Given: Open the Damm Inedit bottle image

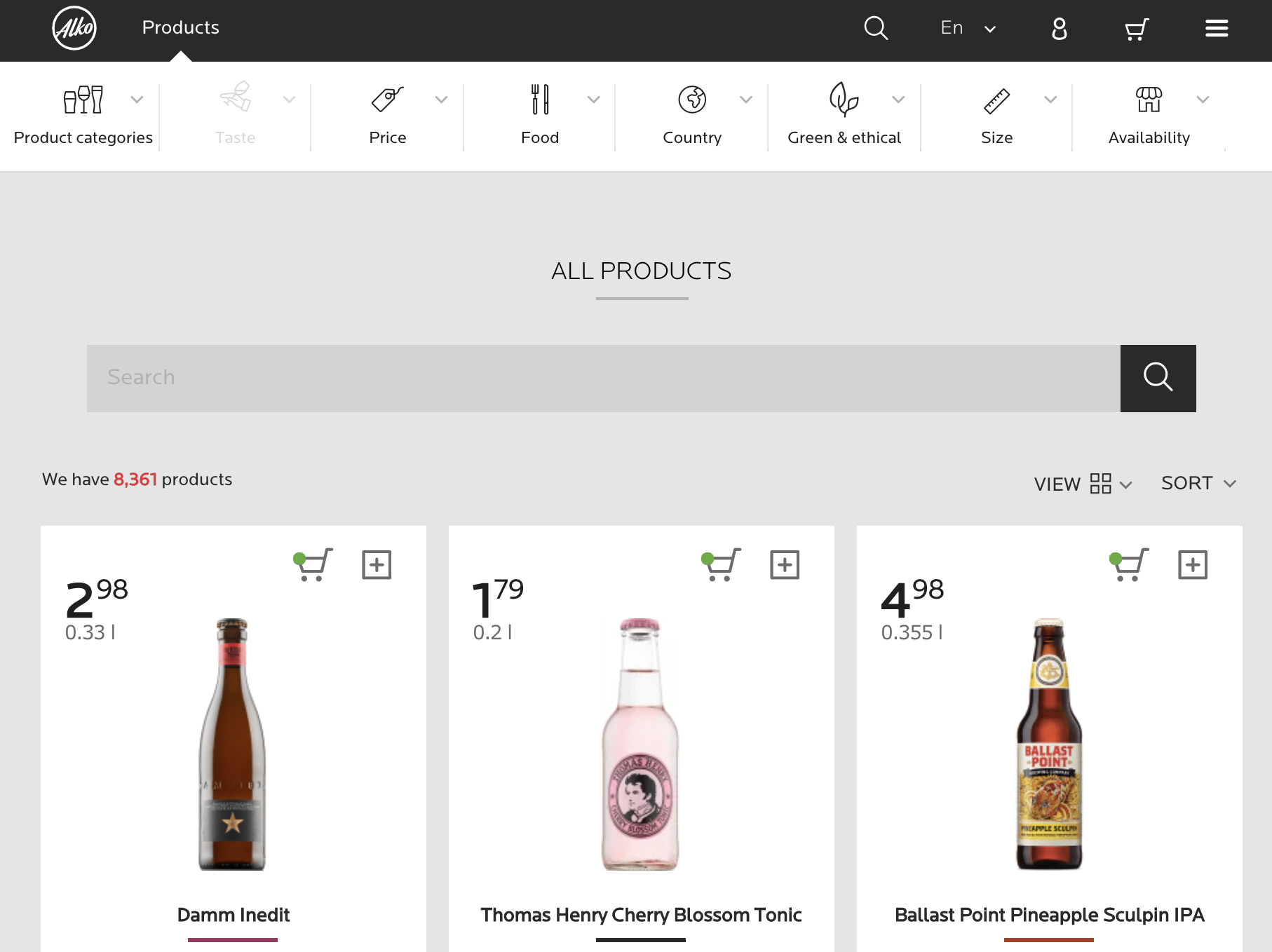Looking at the screenshot, I should [x=232, y=744].
